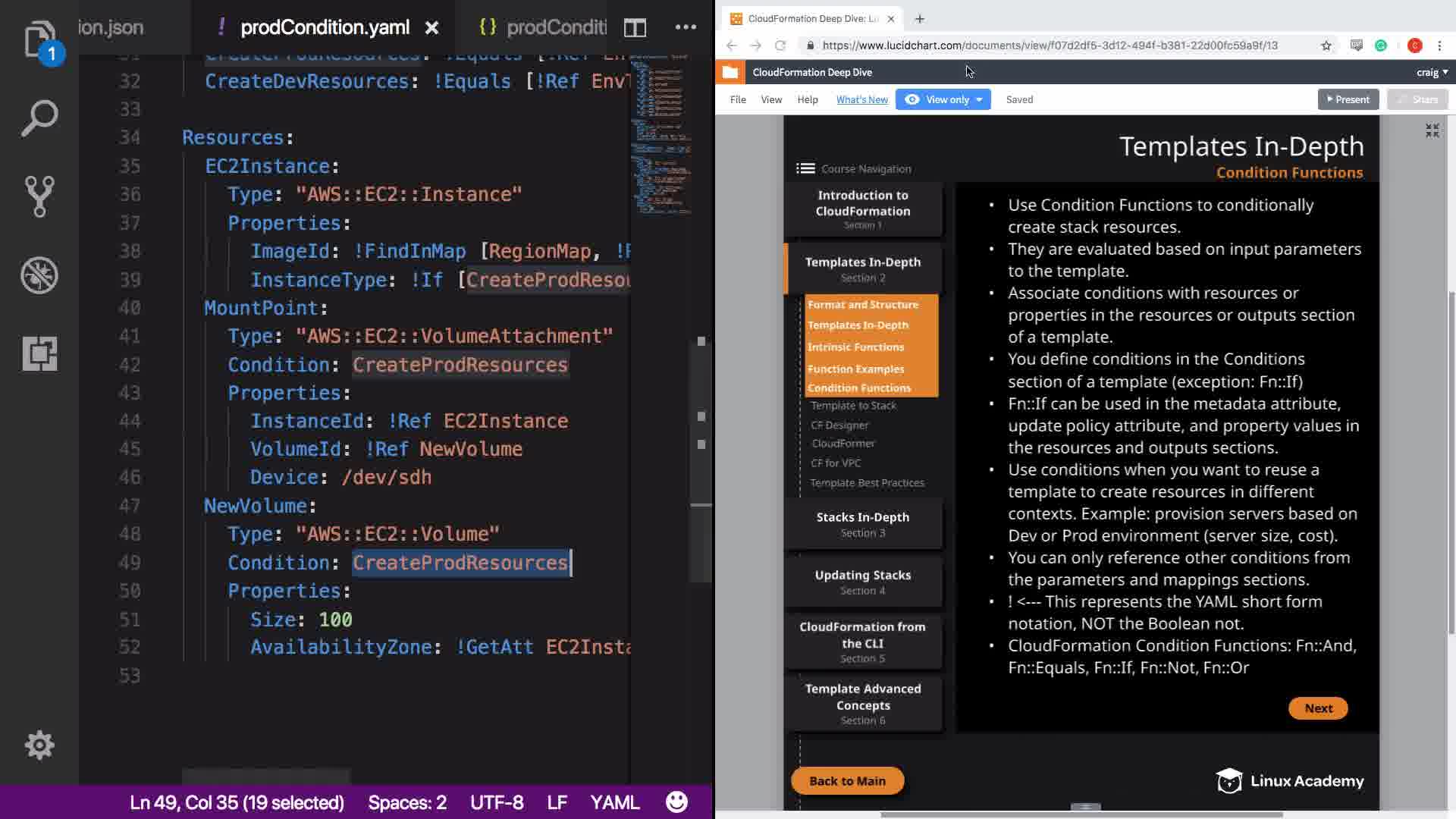Open the Debug panel bug icon
1456x819 pixels.
pos(39,275)
